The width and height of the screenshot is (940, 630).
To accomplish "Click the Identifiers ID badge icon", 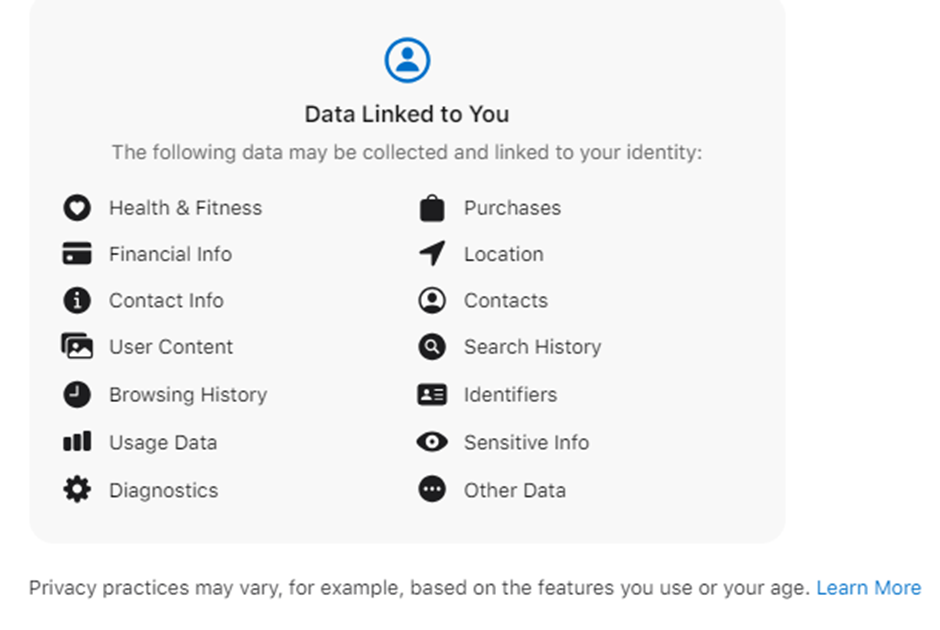I will [x=431, y=394].
